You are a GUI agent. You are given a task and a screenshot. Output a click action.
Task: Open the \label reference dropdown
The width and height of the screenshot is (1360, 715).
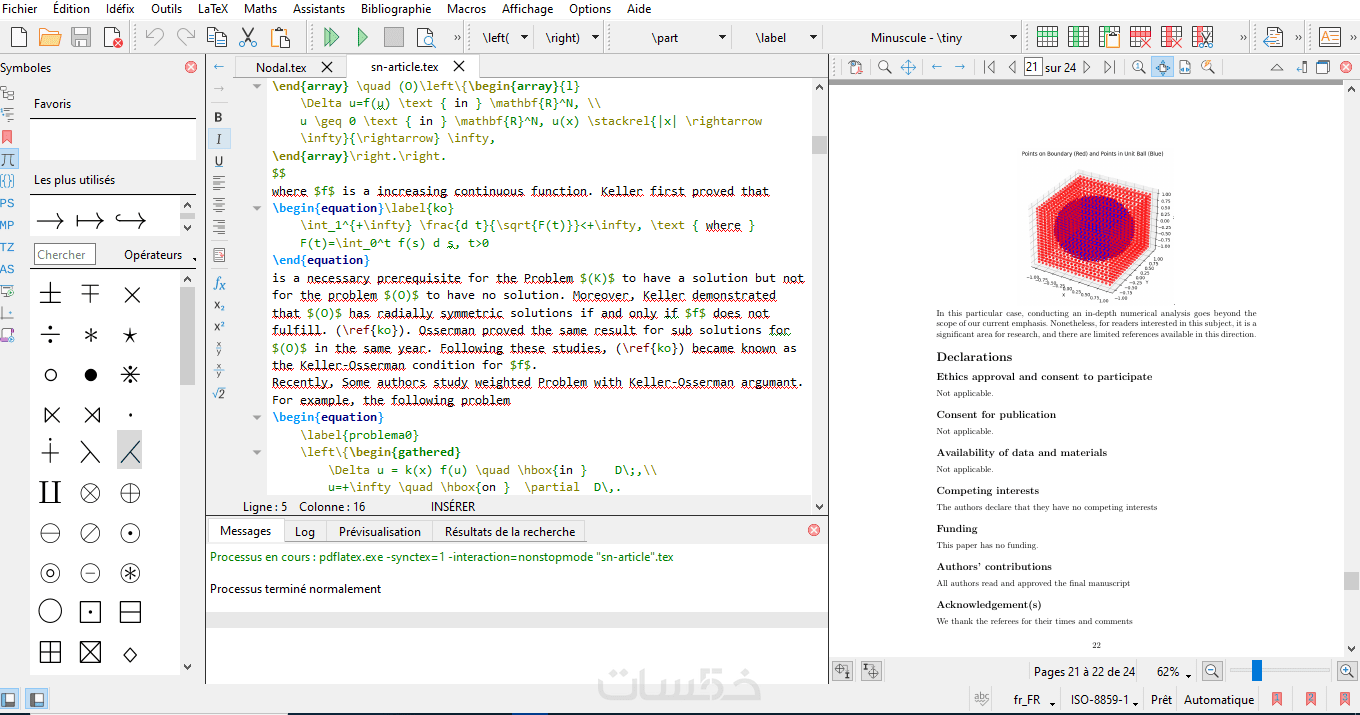coord(813,38)
